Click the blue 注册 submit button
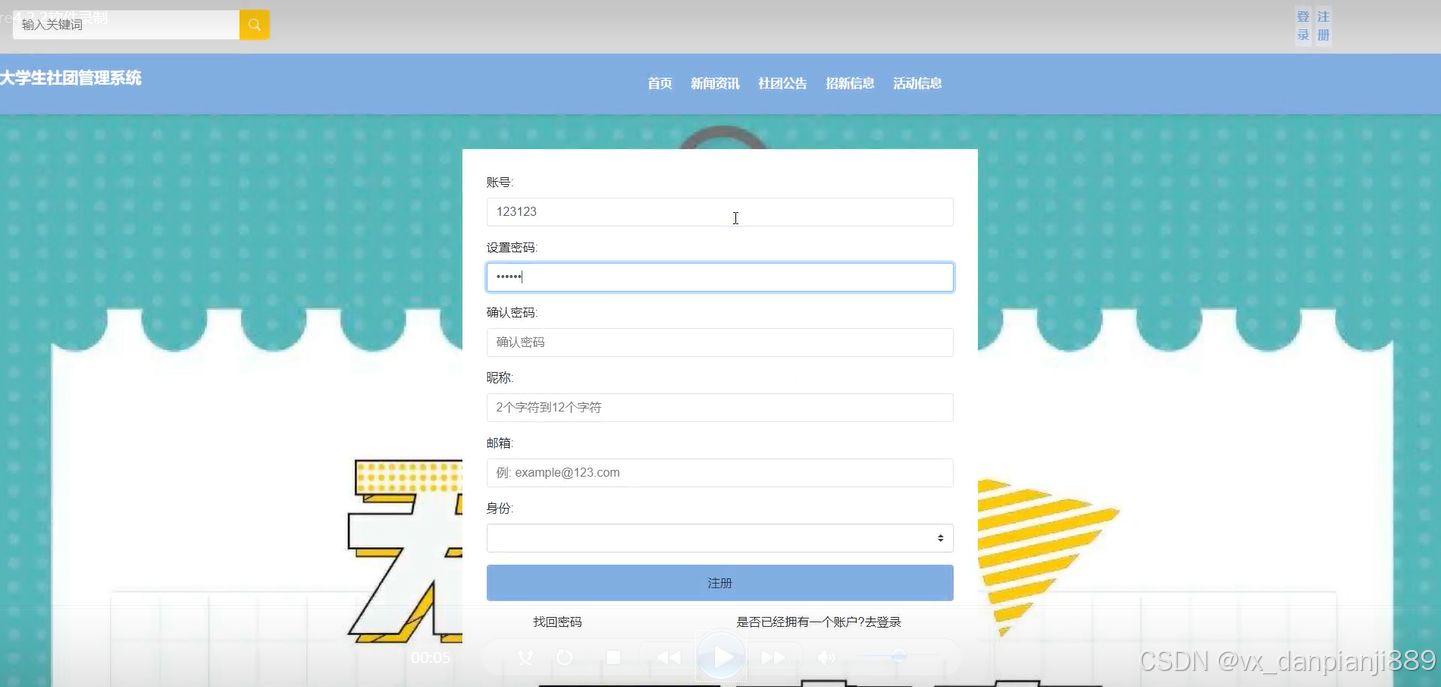Screen dimensions: 1441x687 pos(720,583)
